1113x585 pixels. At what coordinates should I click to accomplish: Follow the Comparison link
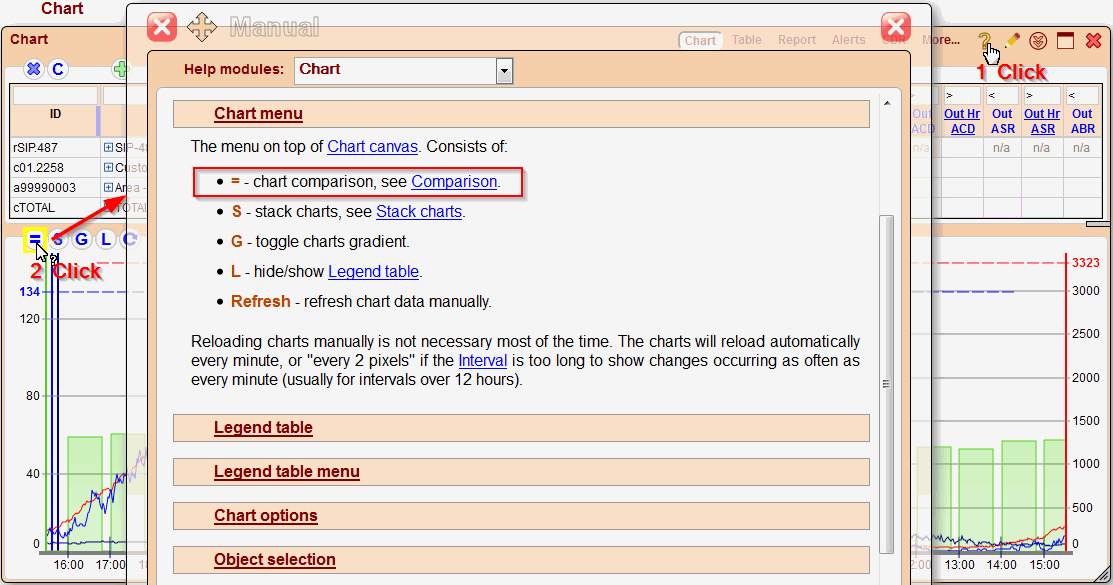pyautogui.click(x=454, y=182)
